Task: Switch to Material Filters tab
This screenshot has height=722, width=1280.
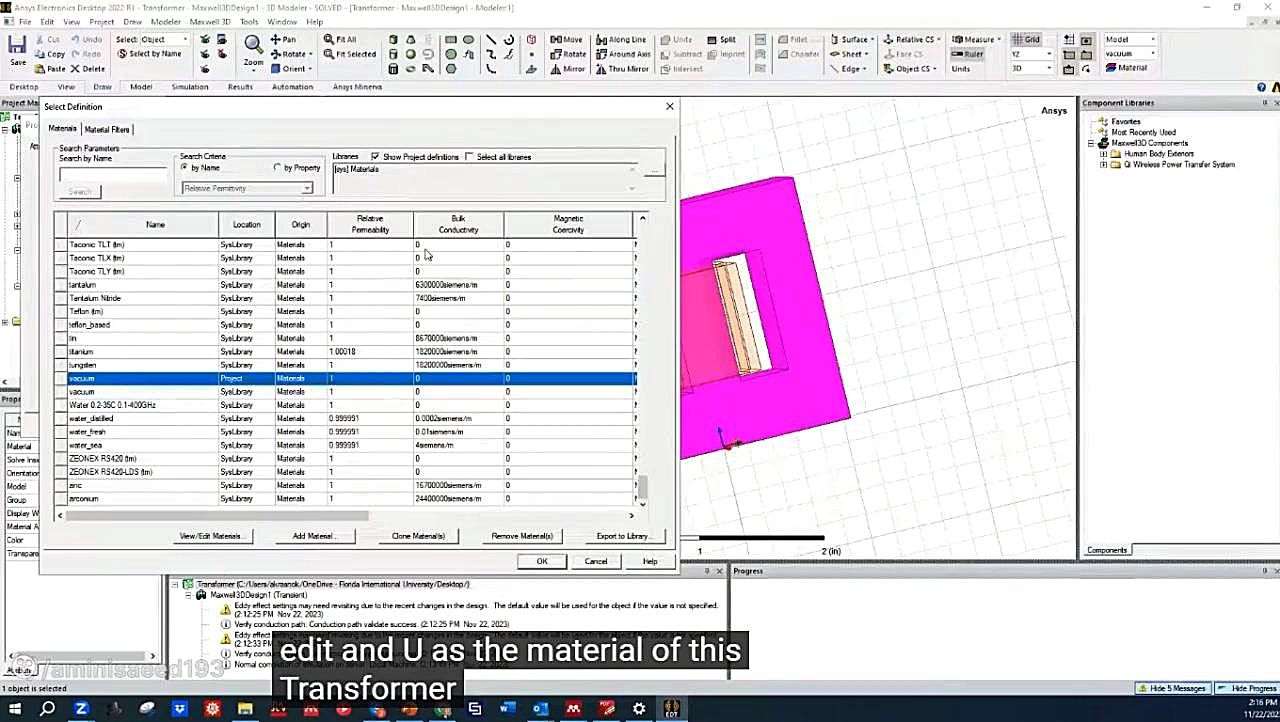Action: [x=107, y=129]
